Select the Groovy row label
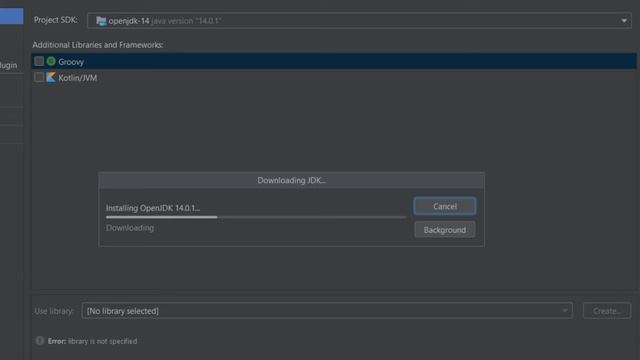Image resolution: width=640 pixels, height=360 pixels. 71,62
